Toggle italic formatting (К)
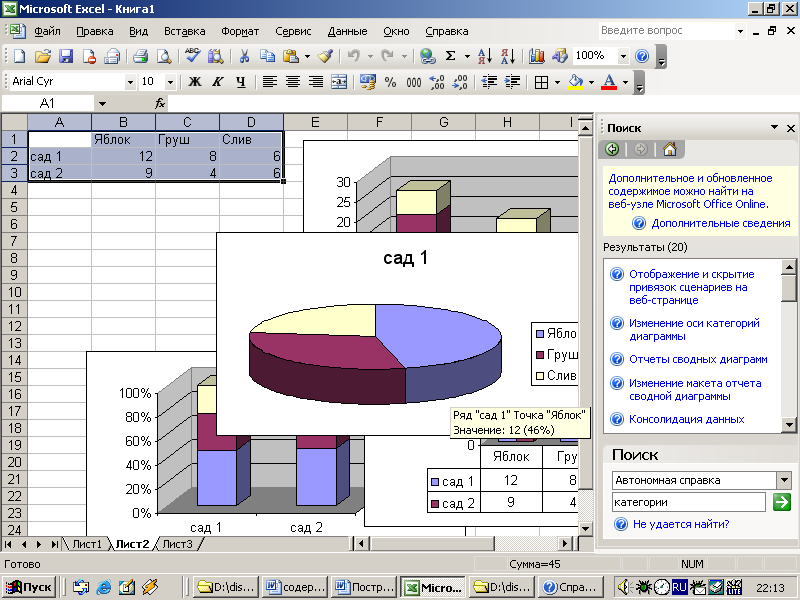The width and height of the screenshot is (800, 600). click(x=218, y=82)
